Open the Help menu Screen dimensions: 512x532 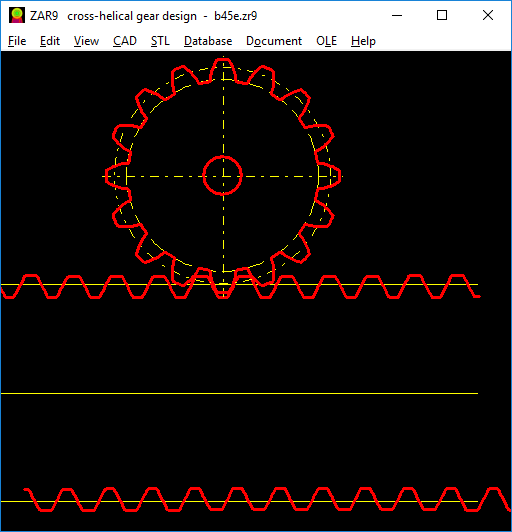pos(363,41)
